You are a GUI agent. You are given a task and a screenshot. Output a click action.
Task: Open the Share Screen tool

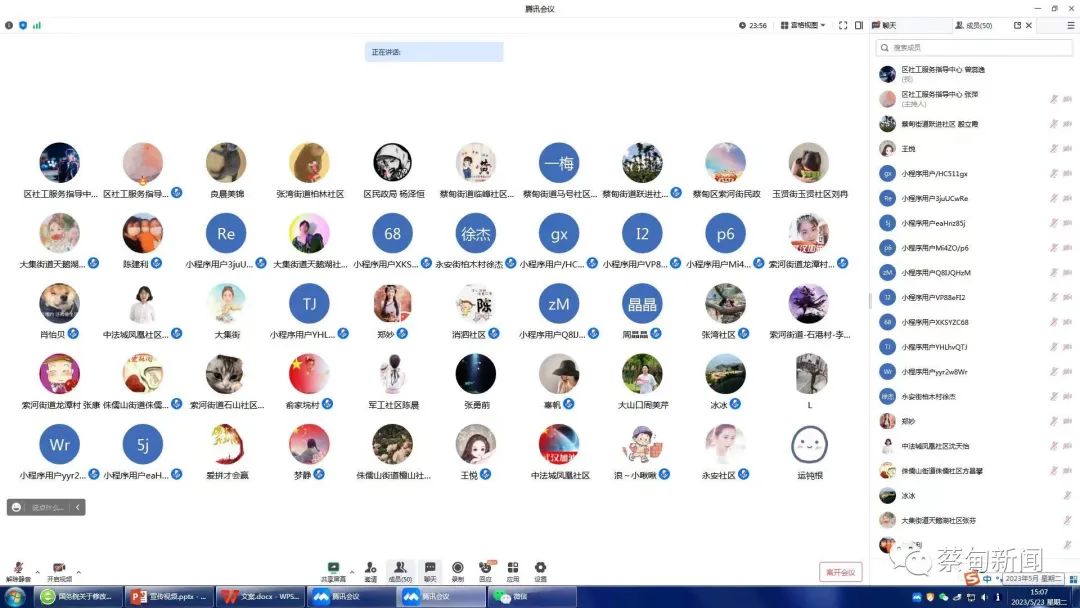pos(333,569)
